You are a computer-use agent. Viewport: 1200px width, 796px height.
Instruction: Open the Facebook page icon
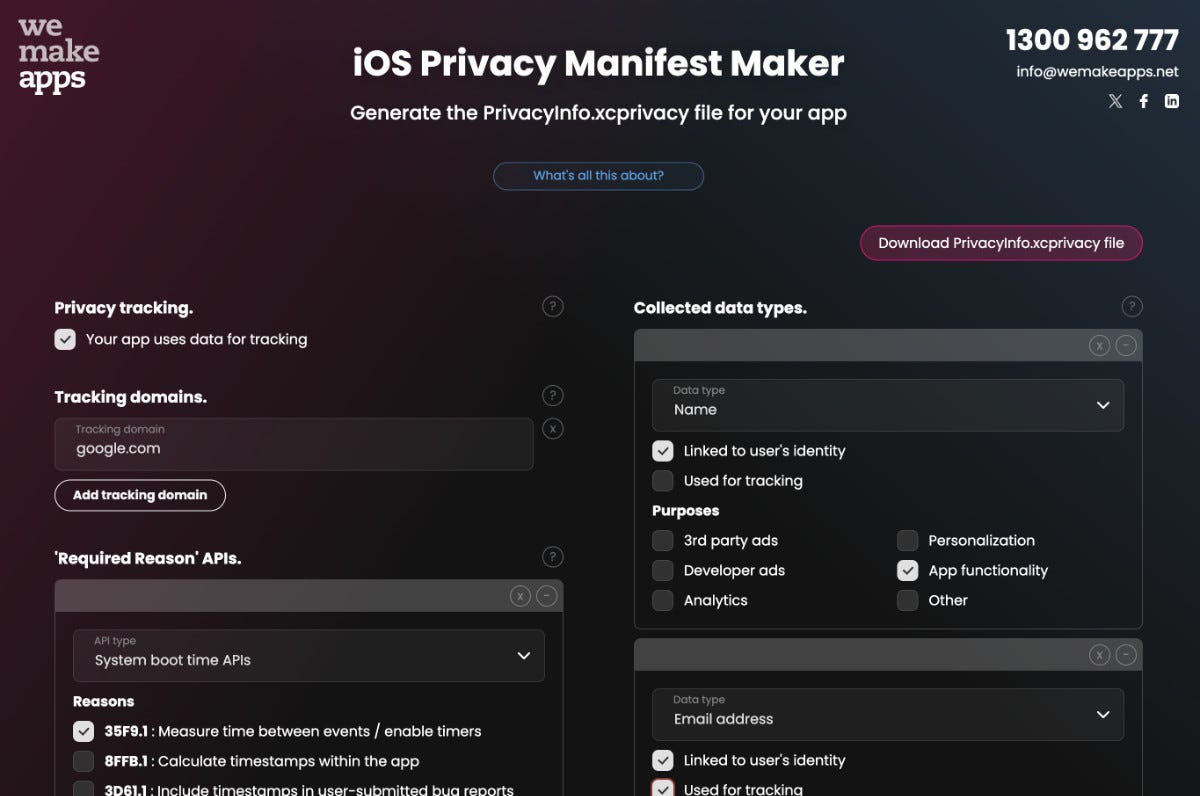click(x=1143, y=100)
